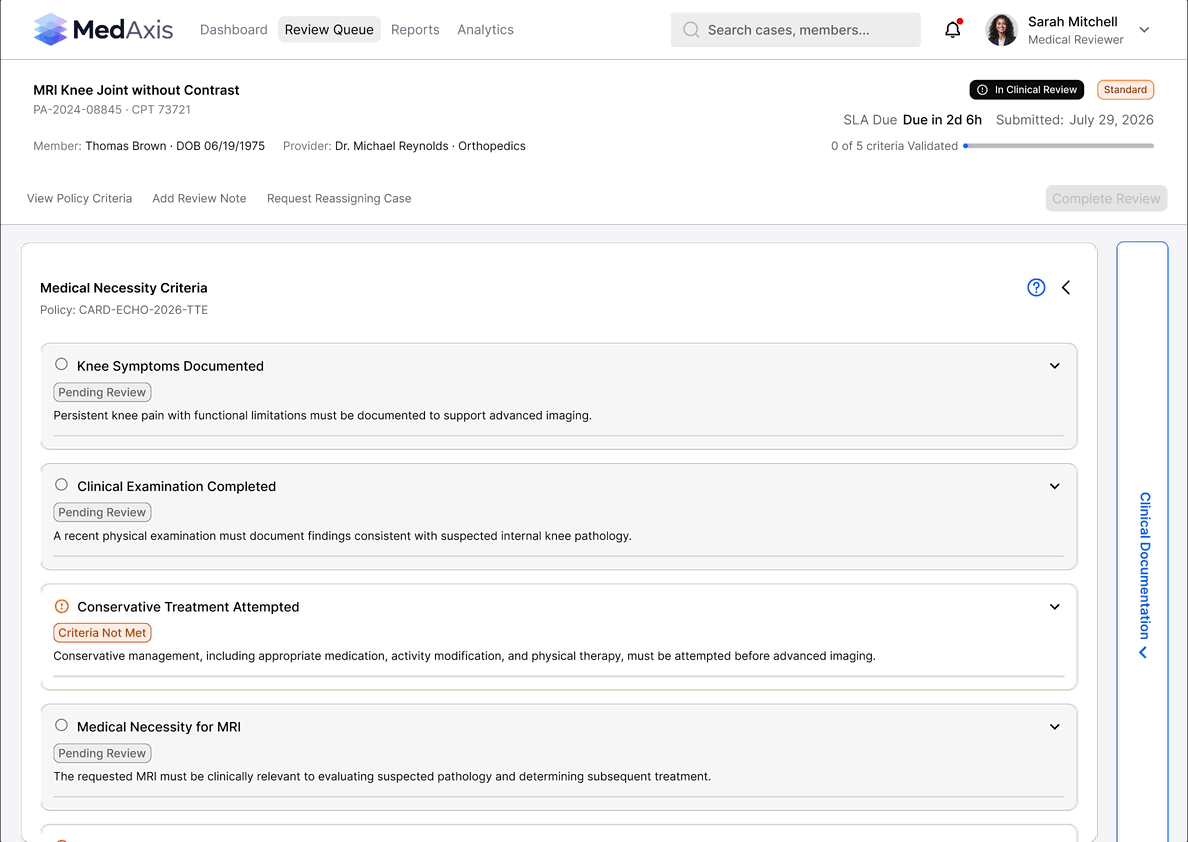Click the SLA text Due in 2d 6h
Screen dimensions: 1188x842
(x=943, y=120)
